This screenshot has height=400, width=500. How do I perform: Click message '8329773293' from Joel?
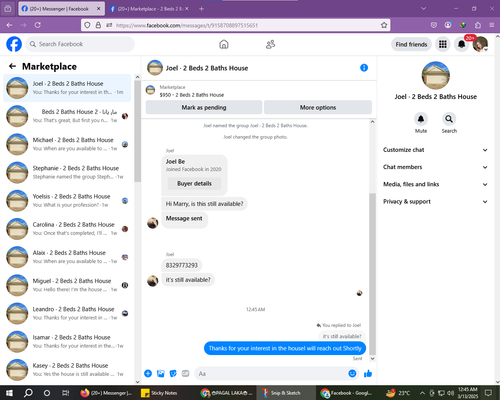[x=182, y=265]
